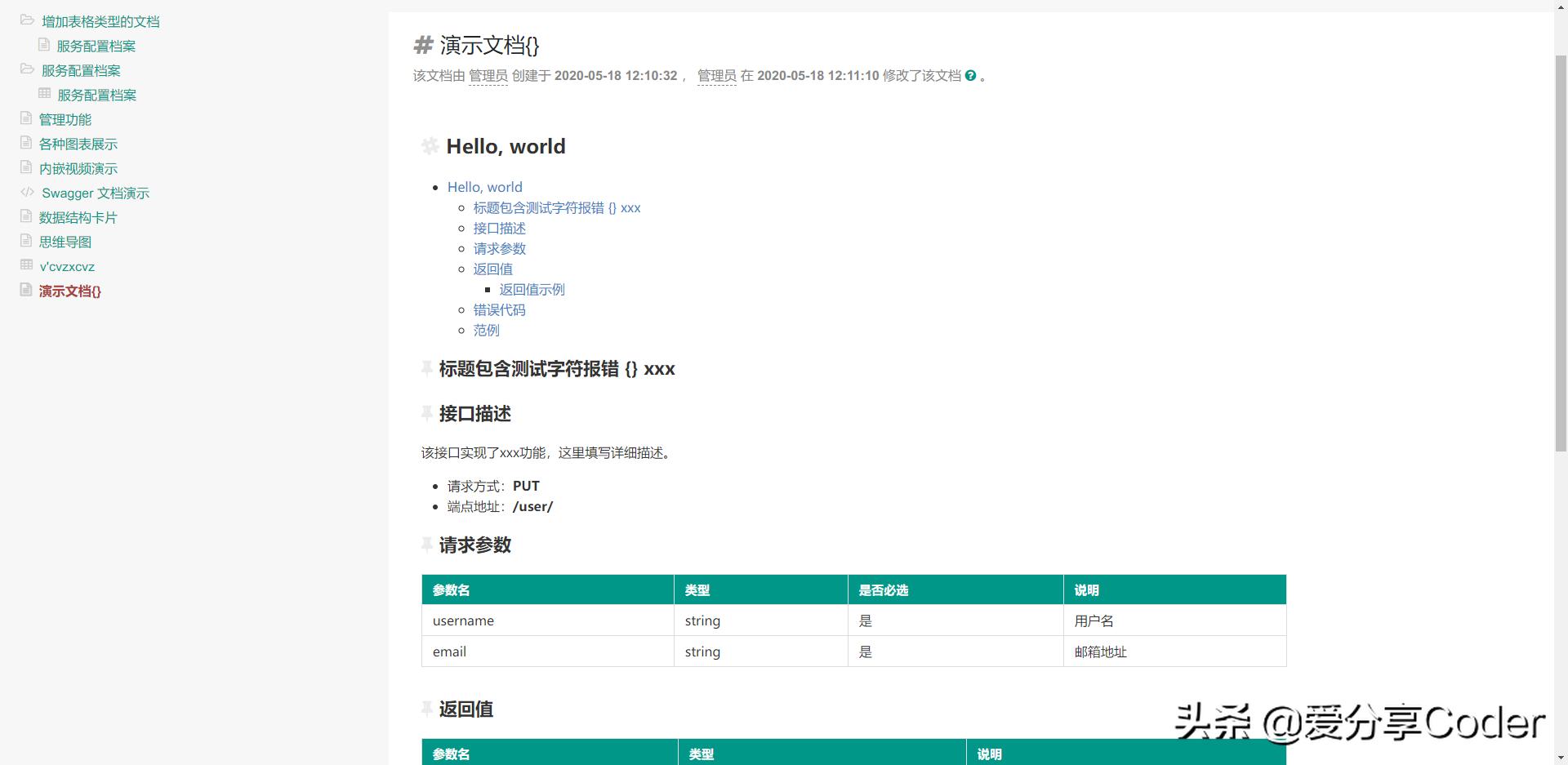
Task: Click the table grid icon next to v'cvzxcvz
Action: pos(25,264)
